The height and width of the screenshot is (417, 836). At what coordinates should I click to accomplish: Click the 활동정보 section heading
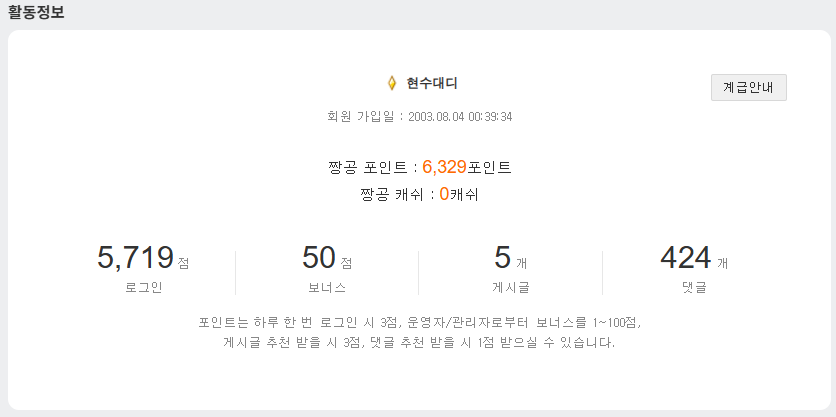[x=36, y=13]
